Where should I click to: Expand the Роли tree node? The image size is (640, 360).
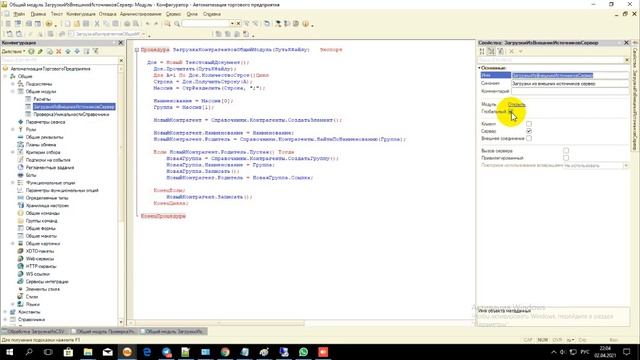13,129
